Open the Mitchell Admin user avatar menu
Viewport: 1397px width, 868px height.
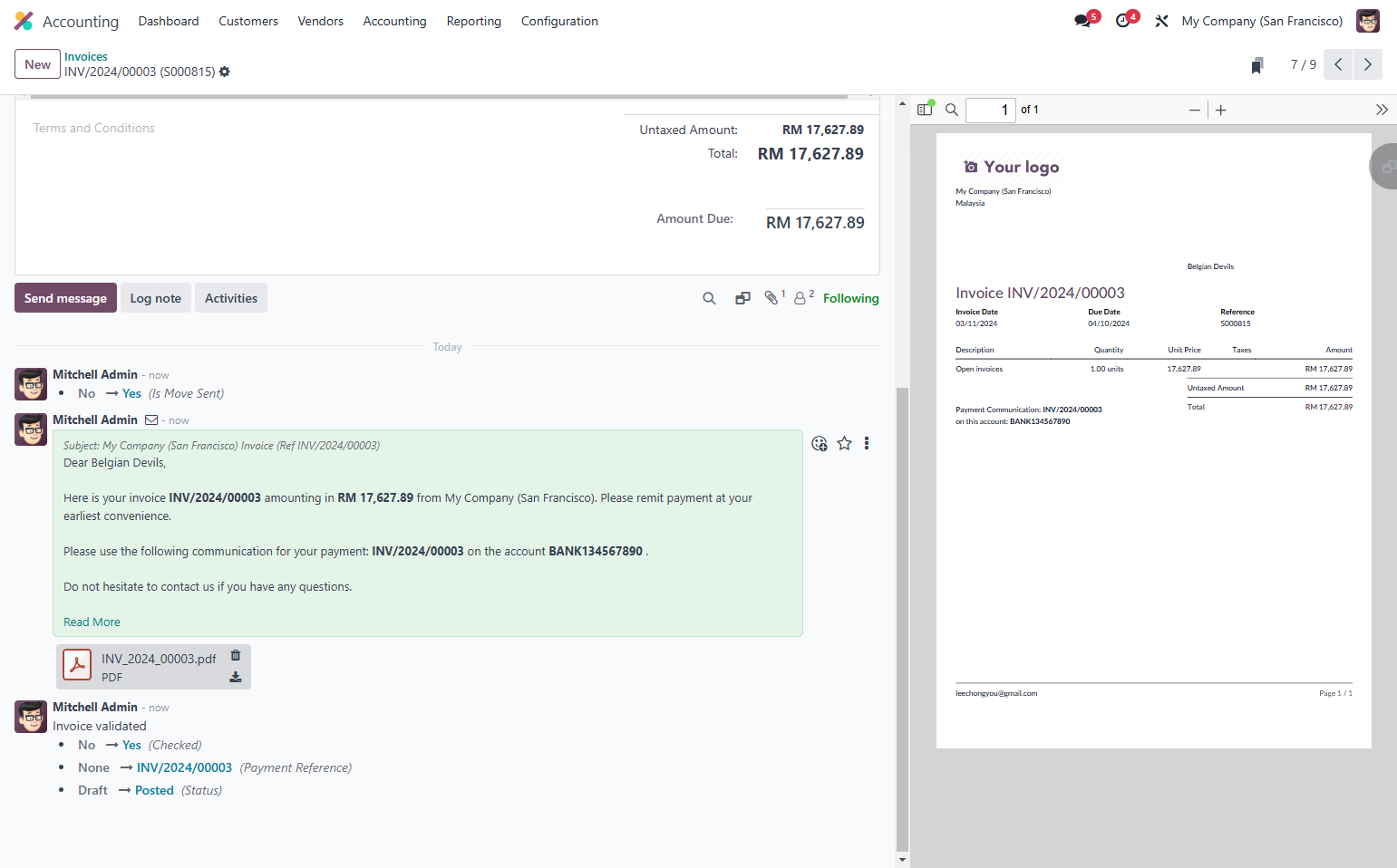click(x=1368, y=21)
